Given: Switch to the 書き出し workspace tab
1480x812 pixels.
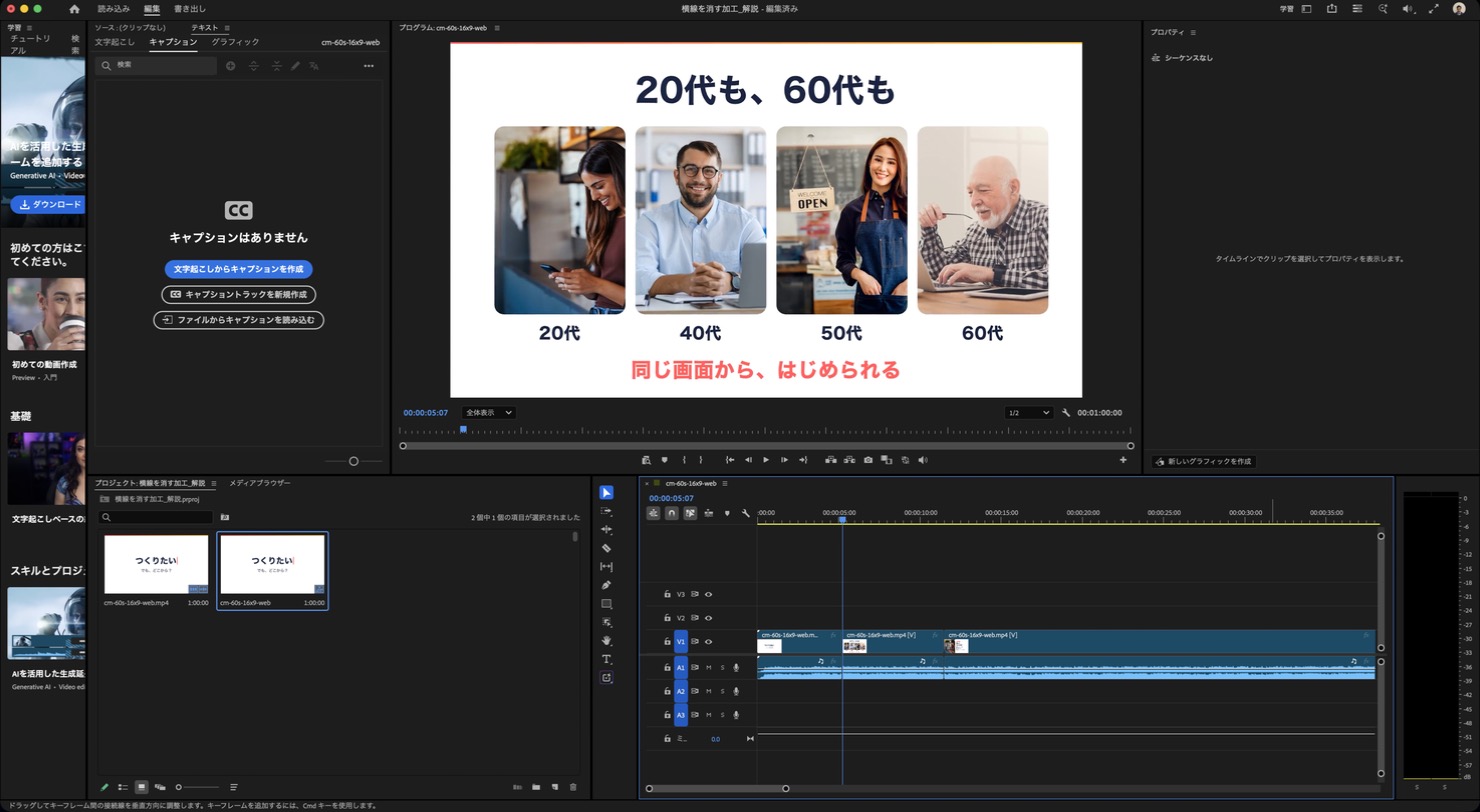Looking at the screenshot, I should [190, 8].
